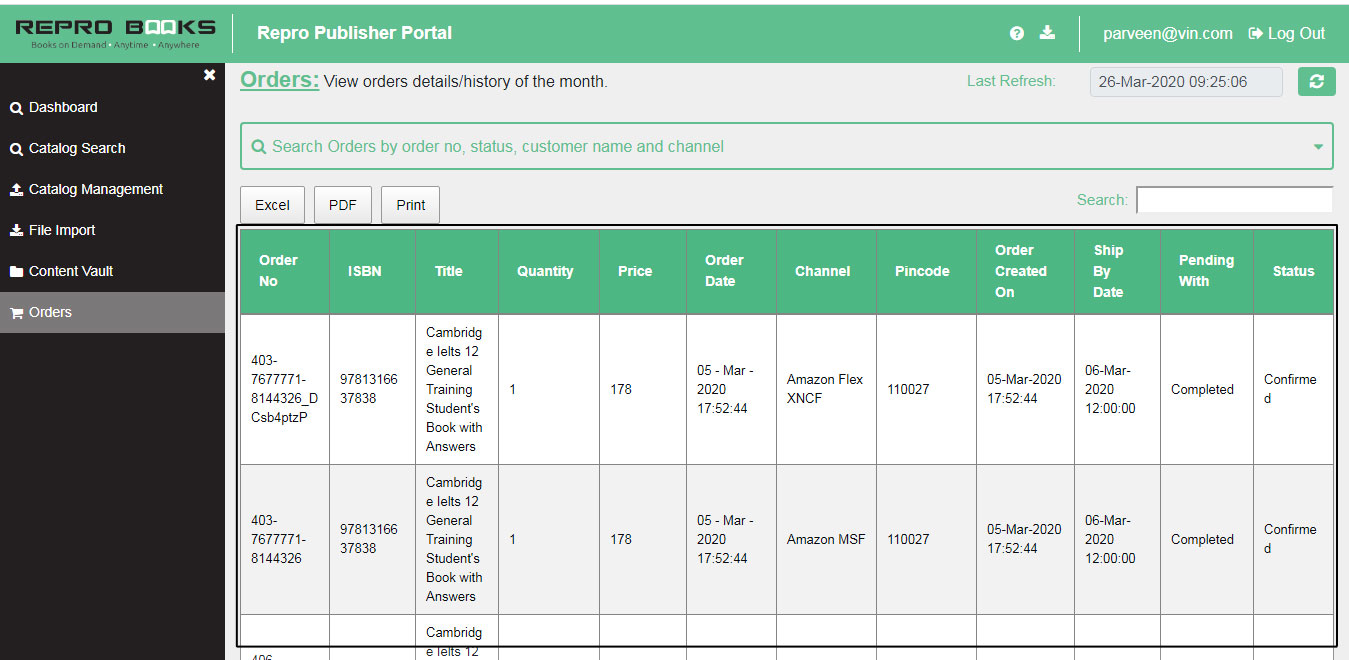Export the orders as PDF
The image size is (1349, 660).
(342, 204)
